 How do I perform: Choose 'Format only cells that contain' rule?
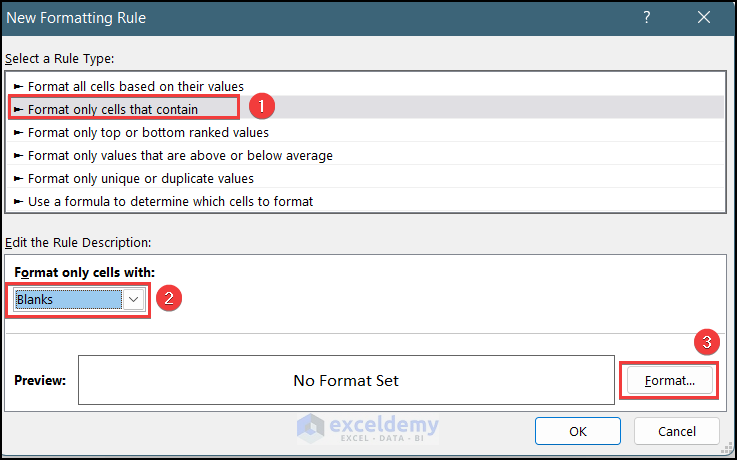tap(113, 109)
